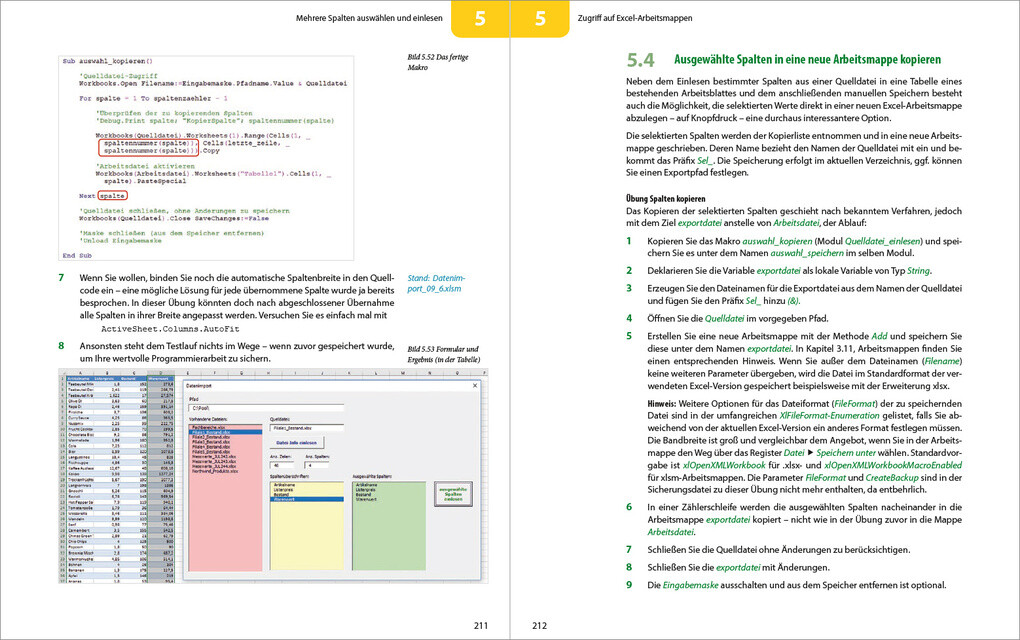Click green term 'xlOpenXMLWorkbookMacroEnabled'

pyautogui.click(x=893, y=465)
